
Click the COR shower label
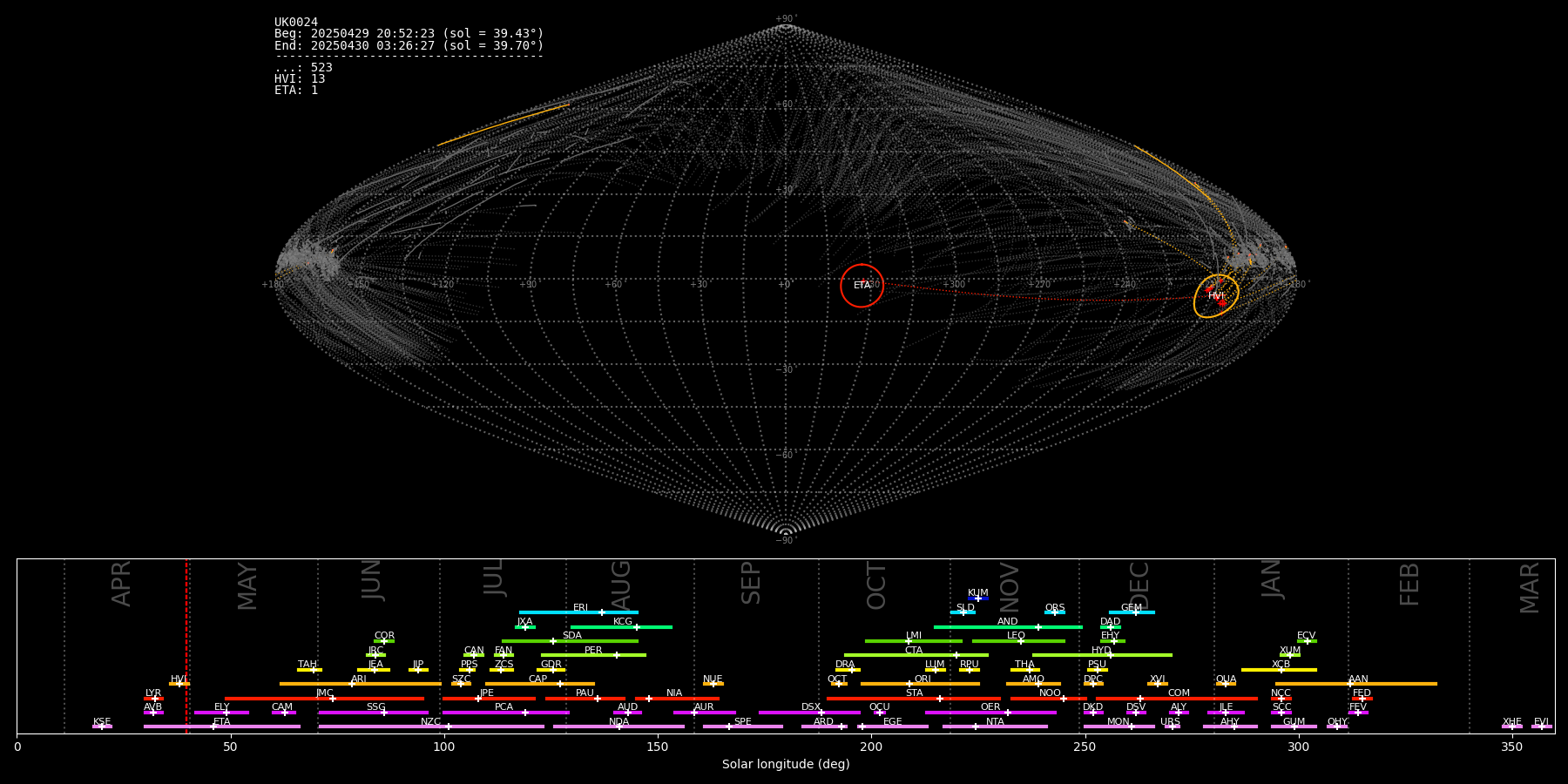click(x=384, y=636)
